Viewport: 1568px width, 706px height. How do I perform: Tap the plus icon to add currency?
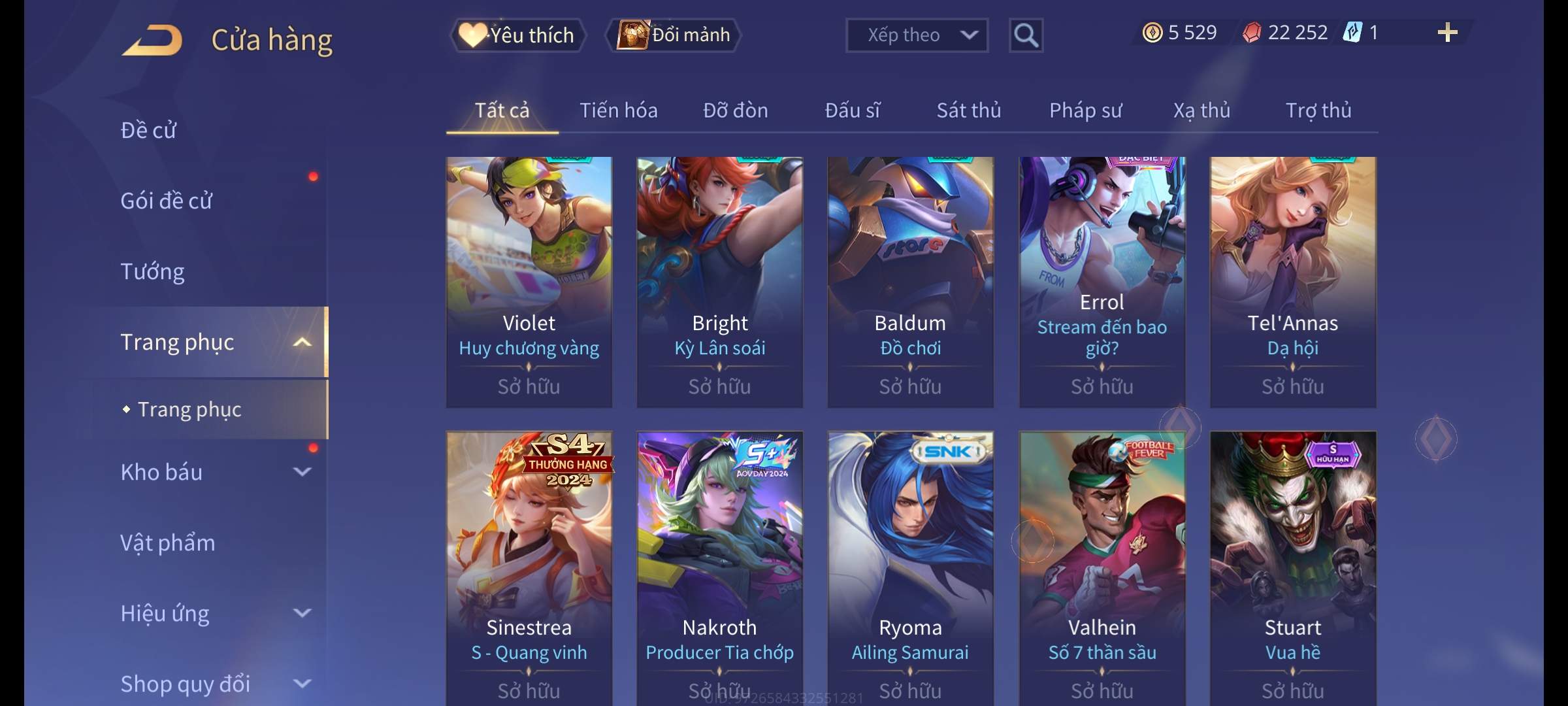coord(1447,33)
